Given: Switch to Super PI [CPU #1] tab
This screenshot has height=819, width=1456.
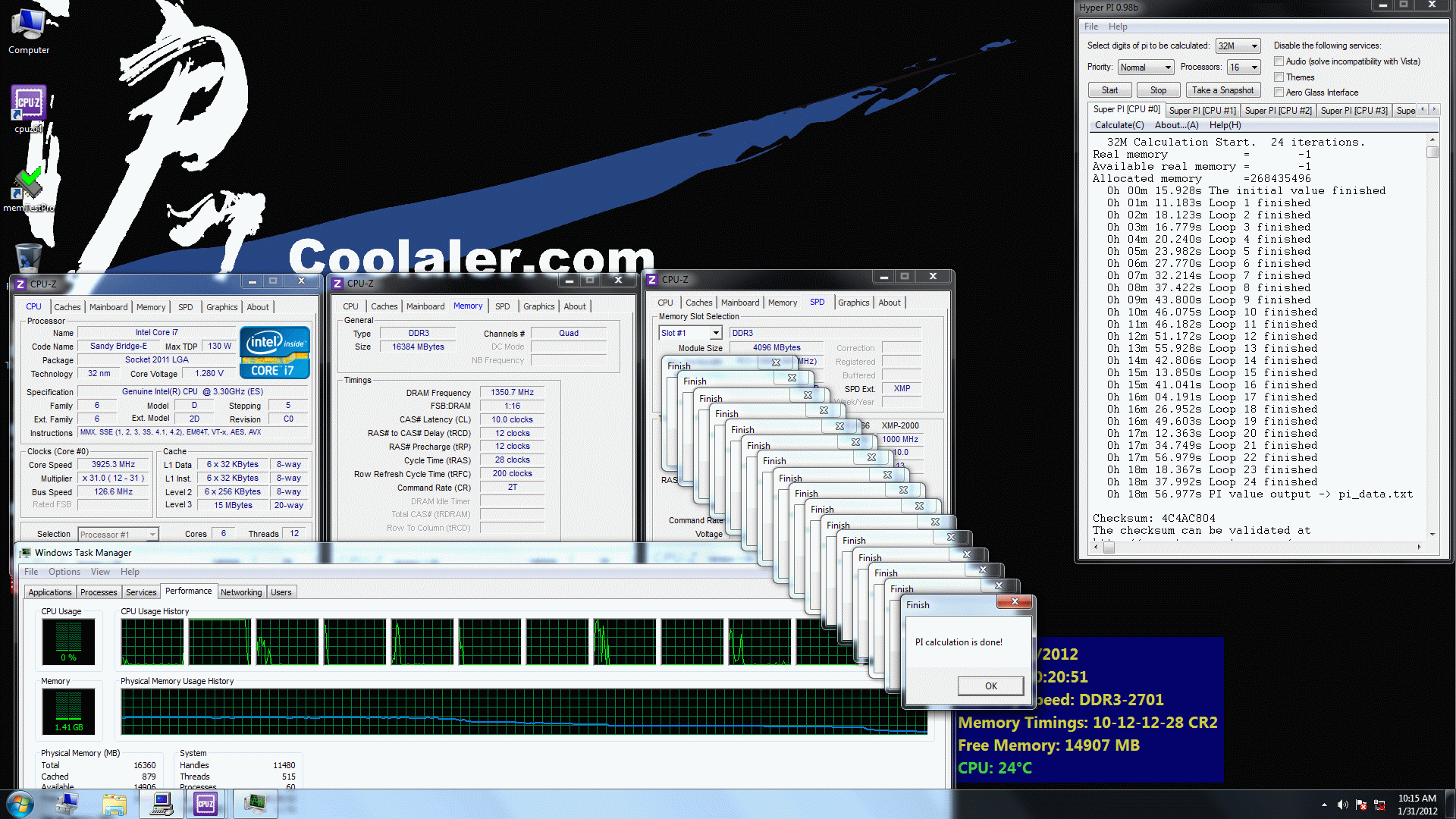Looking at the screenshot, I should pyautogui.click(x=1202, y=111).
